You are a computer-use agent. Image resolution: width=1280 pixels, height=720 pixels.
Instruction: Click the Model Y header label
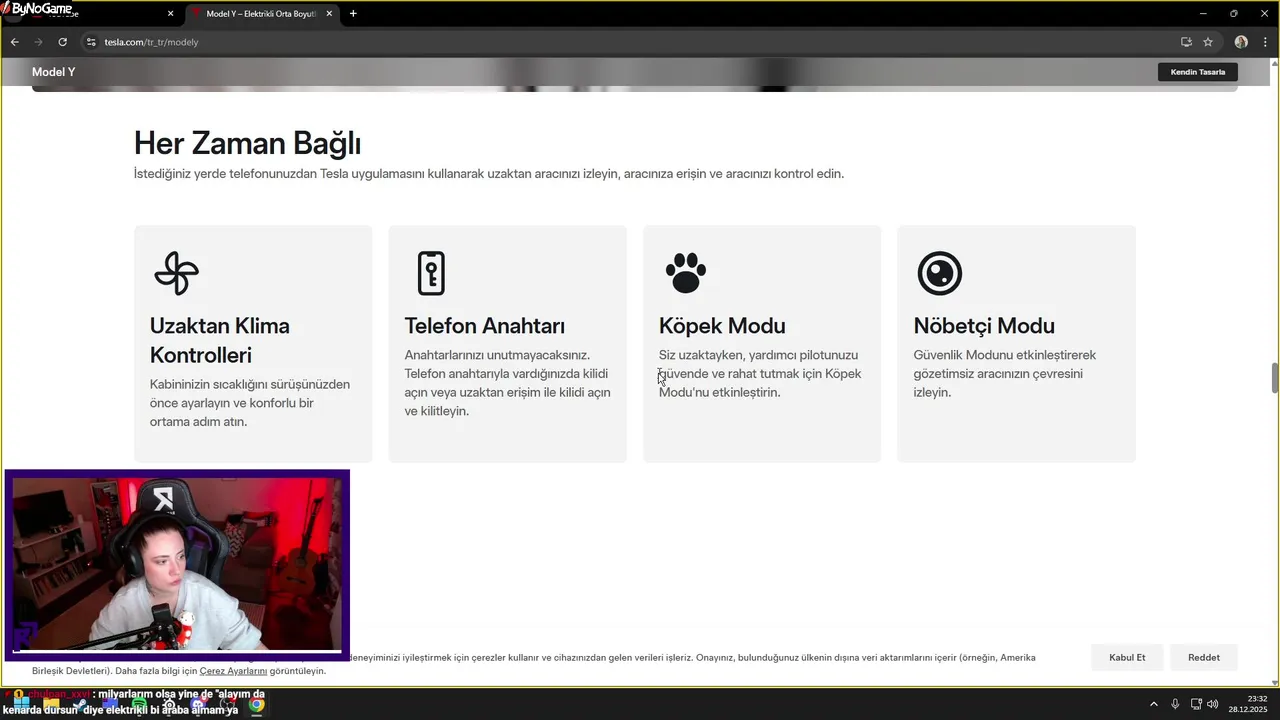[53, 72]
